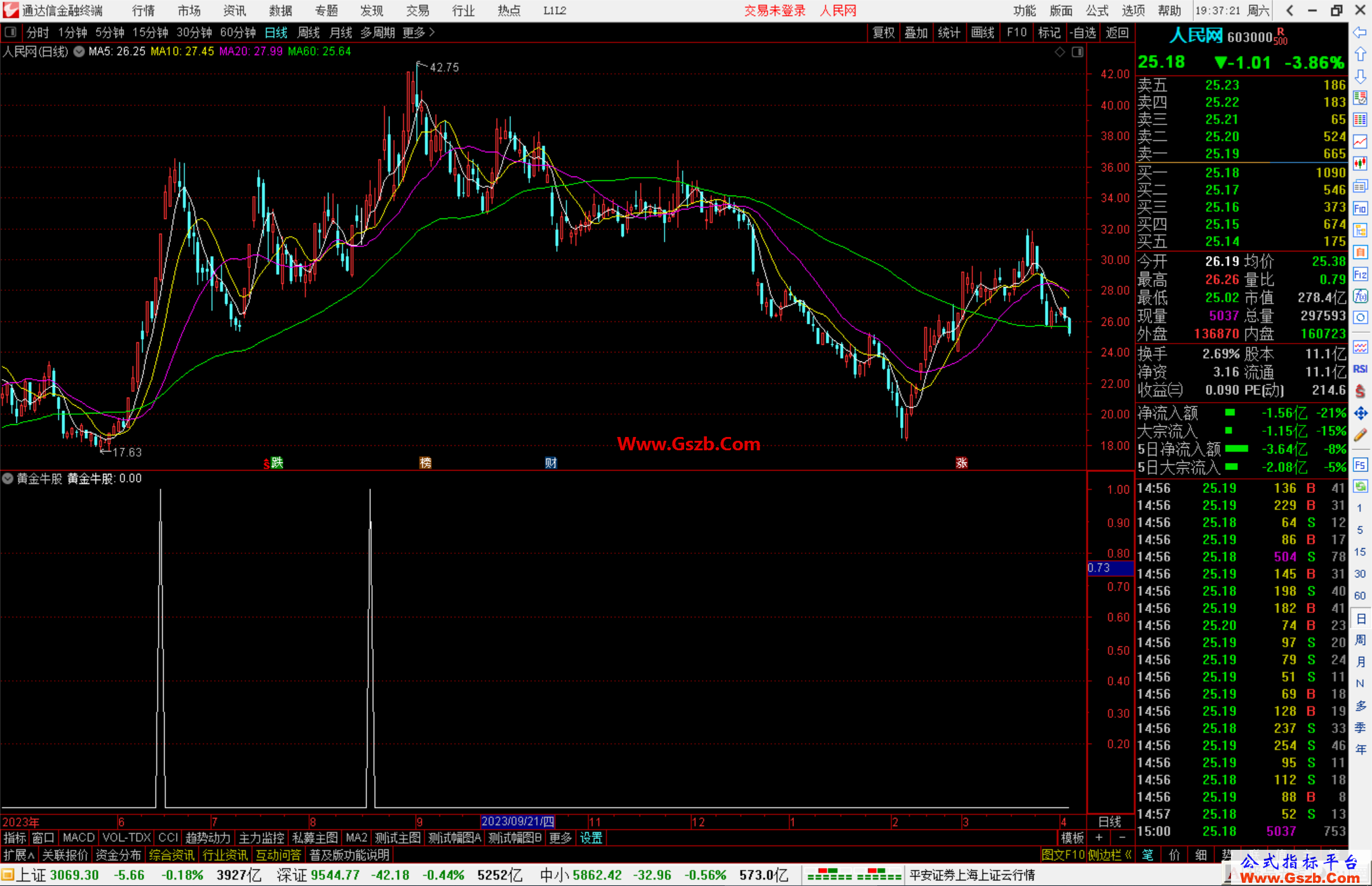Select the MACD indicator tab
The height and width of the screenshot is (886, 1372).
coord(79,838)
